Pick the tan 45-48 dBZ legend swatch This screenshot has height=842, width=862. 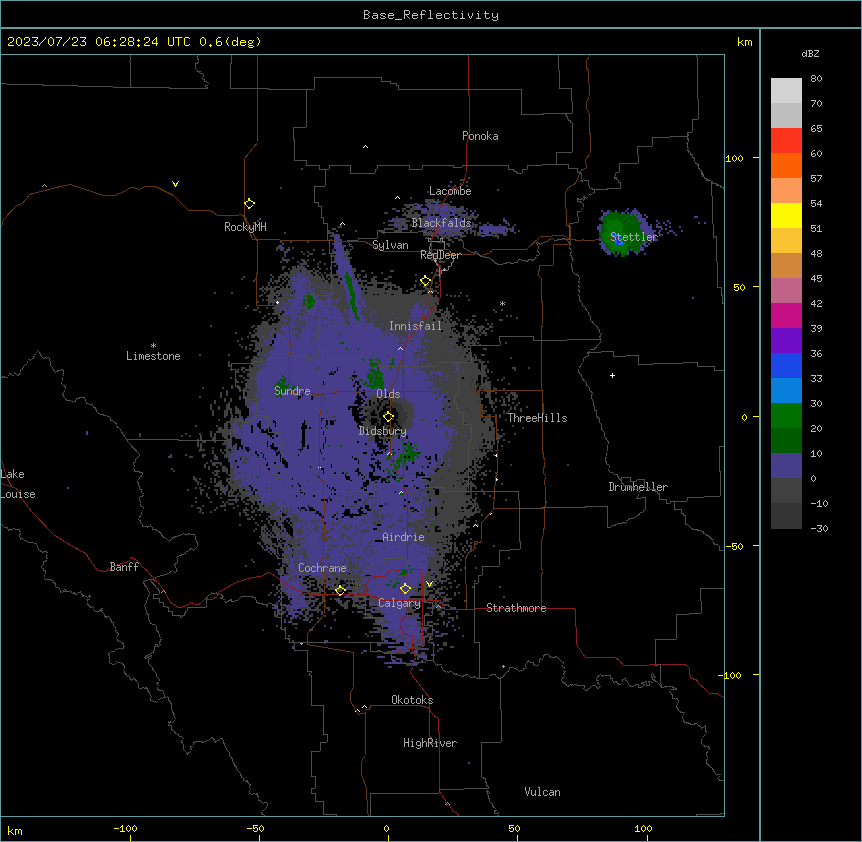(x=786, y=265)
